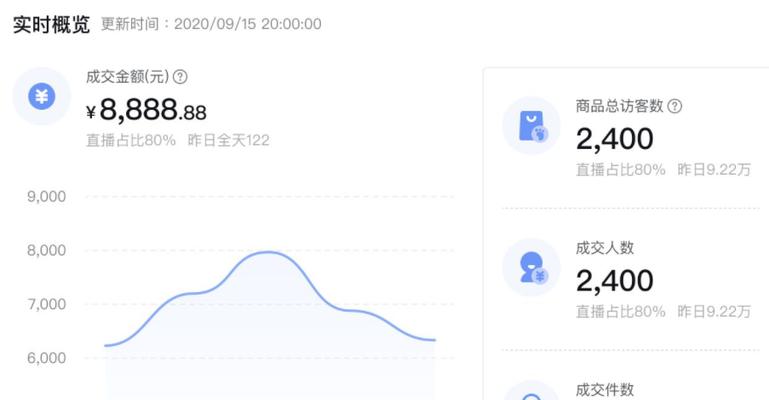Click the buyer person icon for 成交人数
This screenshot has width=769, height=400.
click(531, 267)
